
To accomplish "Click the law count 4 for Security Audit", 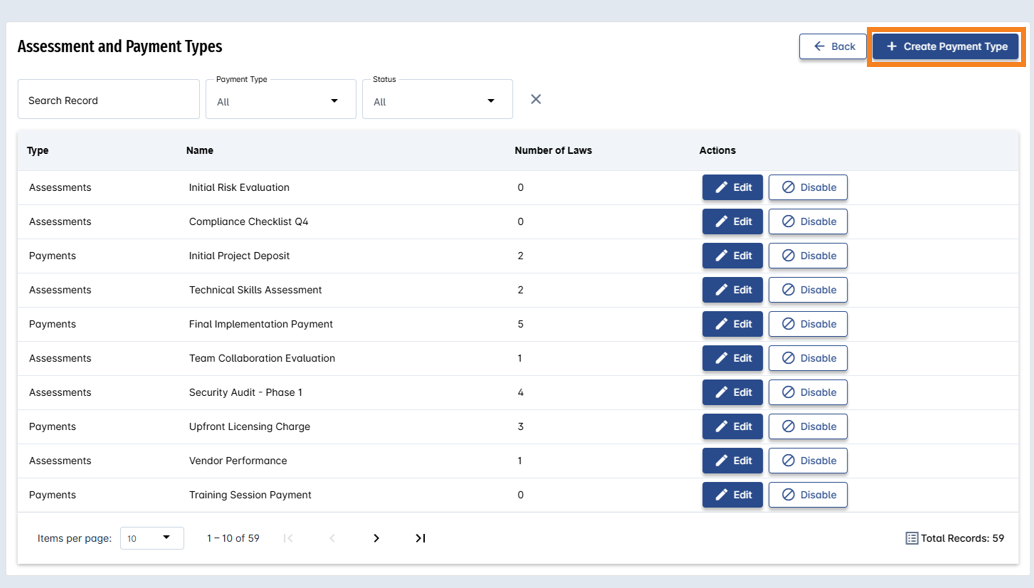I will (x=520, y=392).
